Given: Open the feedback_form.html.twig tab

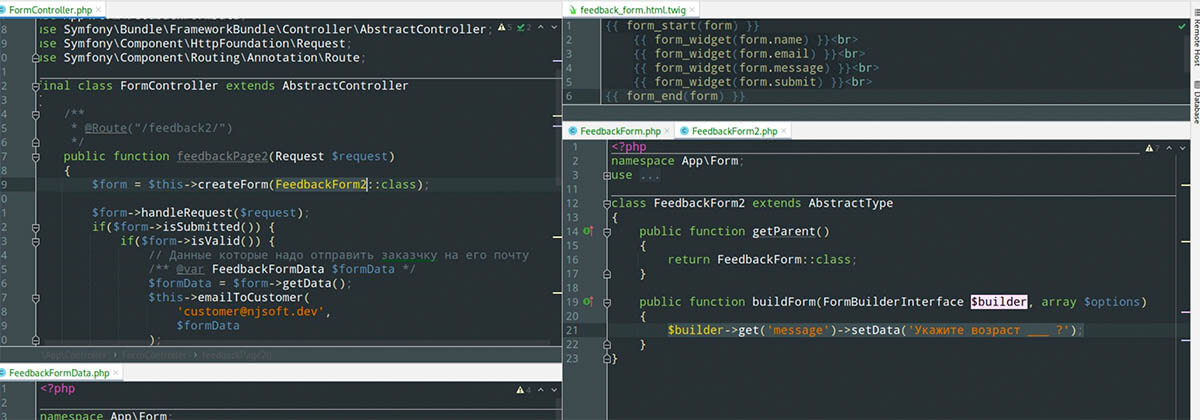Looking at the screenshot, I should tap(632, 9).
